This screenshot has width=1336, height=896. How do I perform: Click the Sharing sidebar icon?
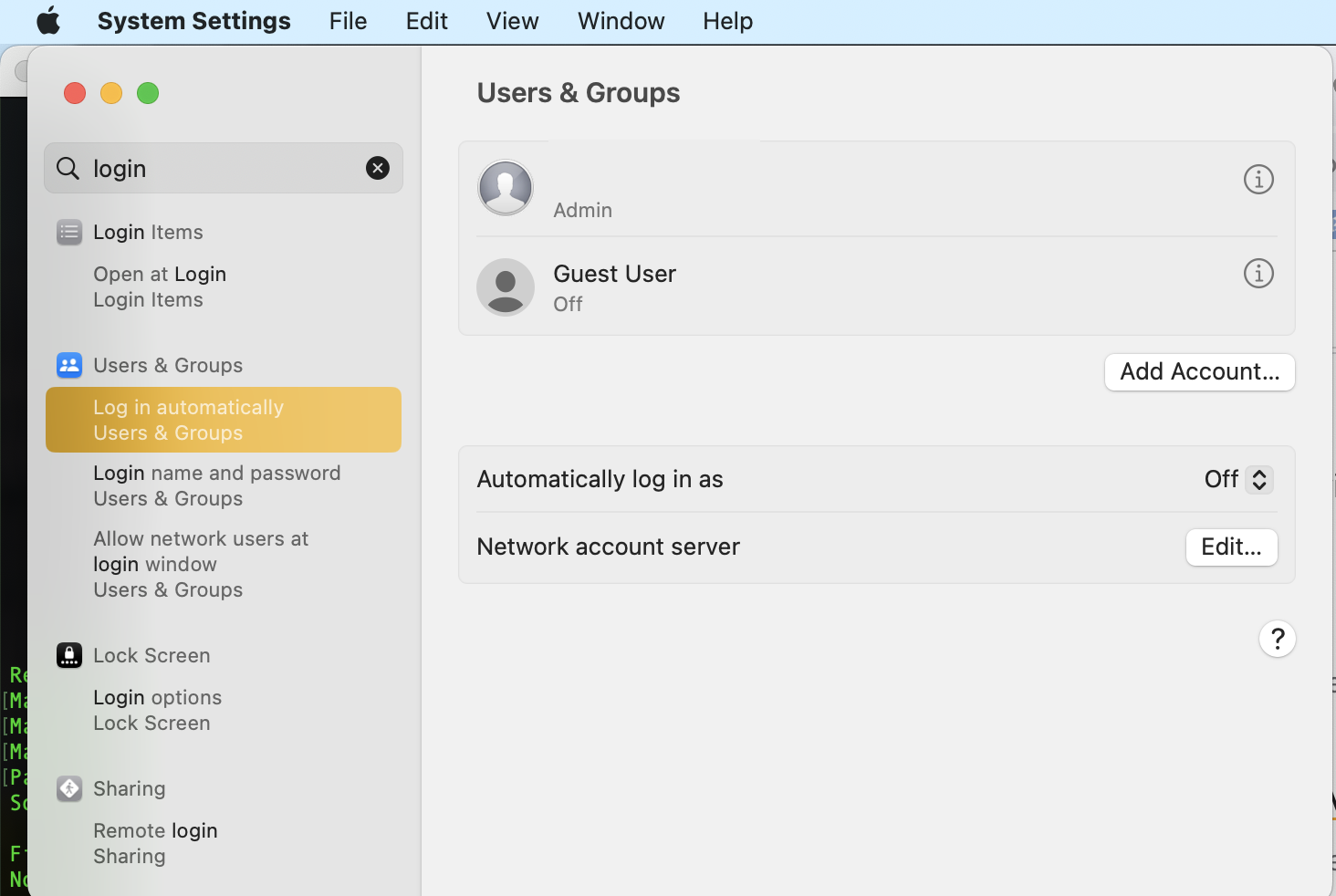69,788
